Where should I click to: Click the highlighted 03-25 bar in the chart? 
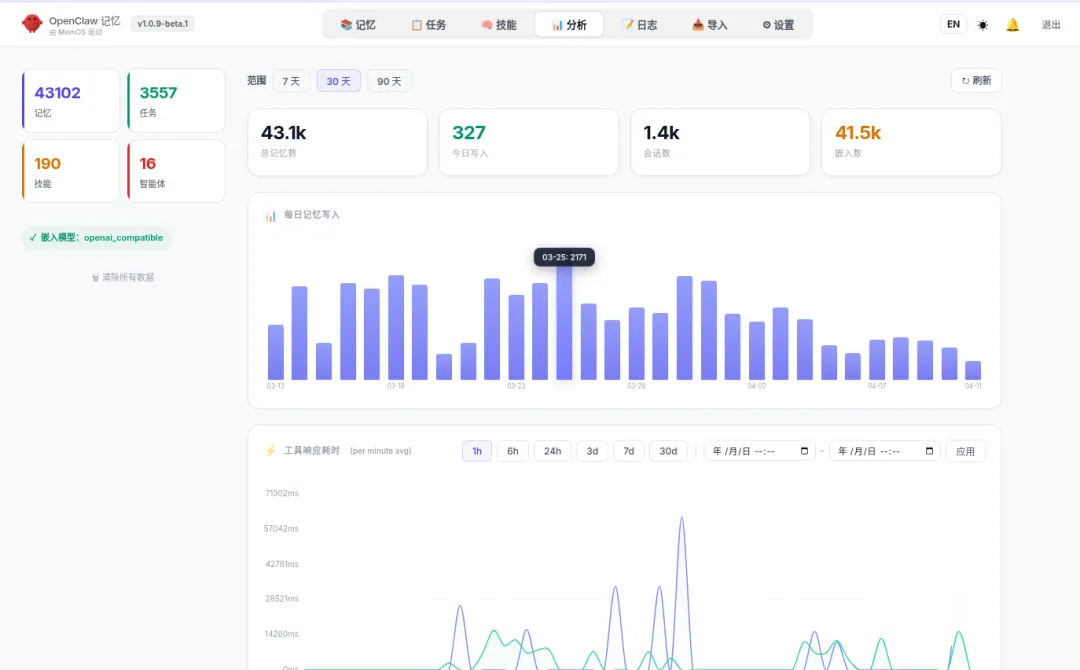coord(564,324)
